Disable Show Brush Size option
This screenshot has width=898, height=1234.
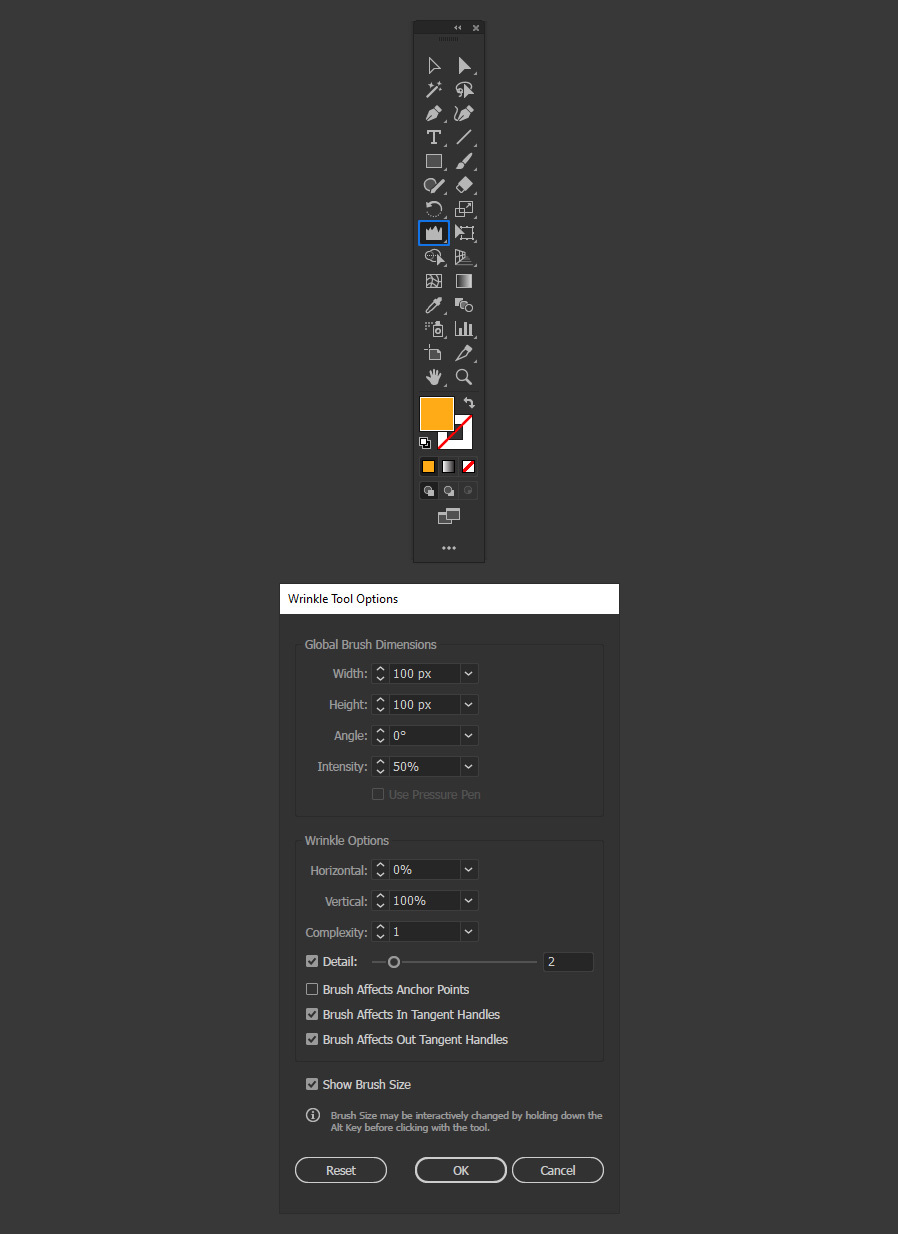(312, 1085)
